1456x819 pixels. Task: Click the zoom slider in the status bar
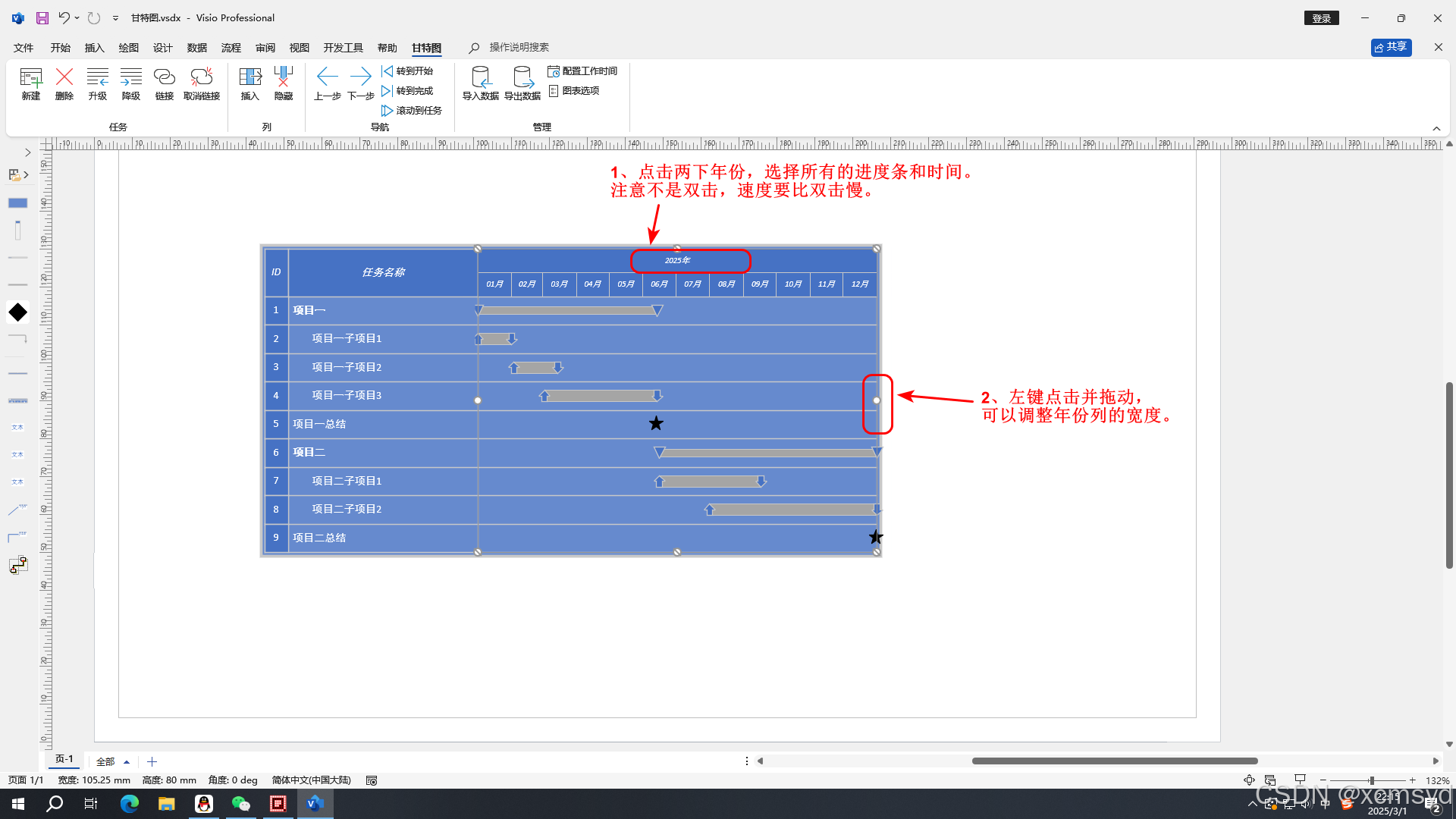point(1371,780)
